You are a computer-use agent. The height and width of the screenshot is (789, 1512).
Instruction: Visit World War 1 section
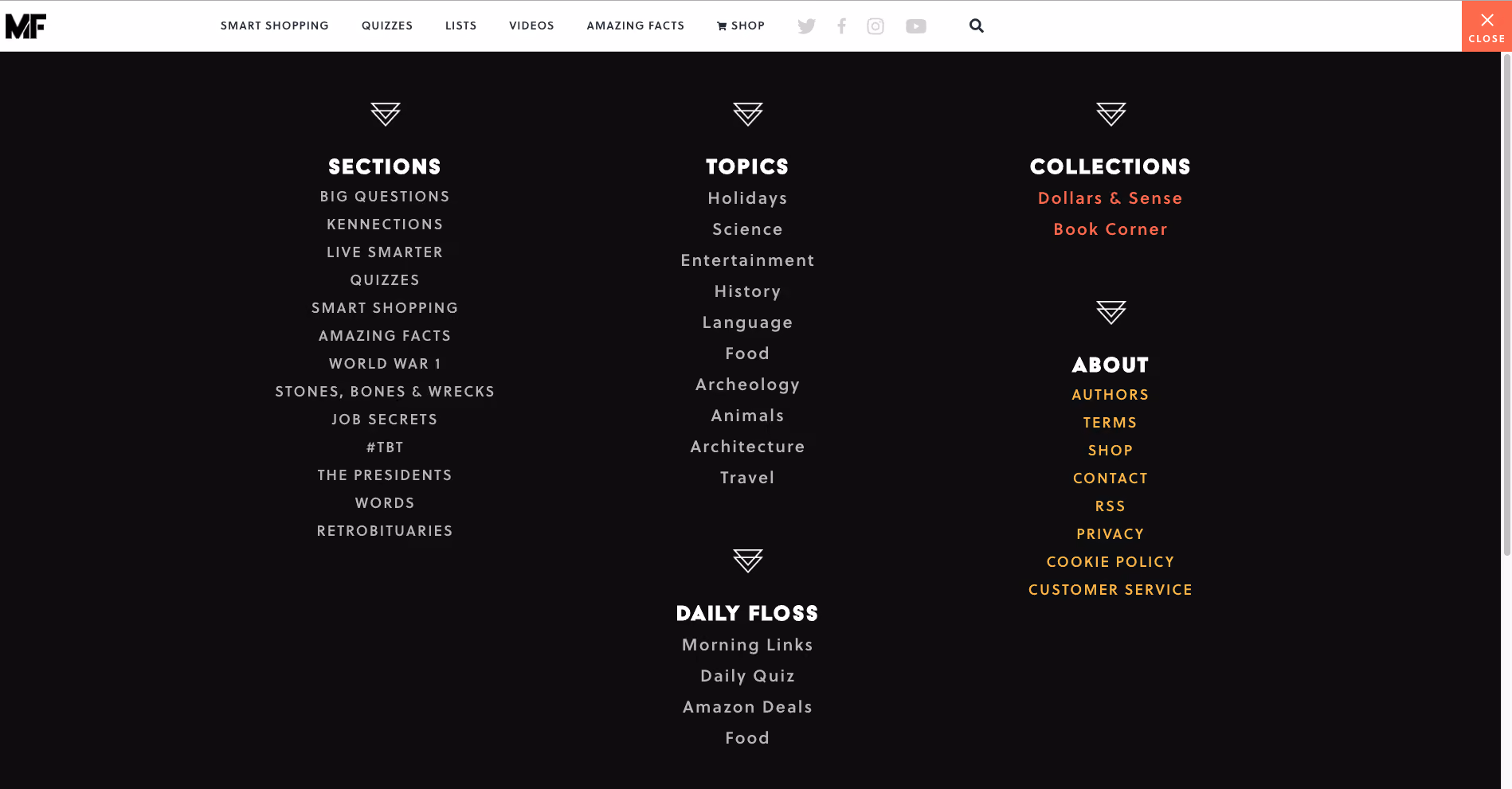[x=385, y=364]
